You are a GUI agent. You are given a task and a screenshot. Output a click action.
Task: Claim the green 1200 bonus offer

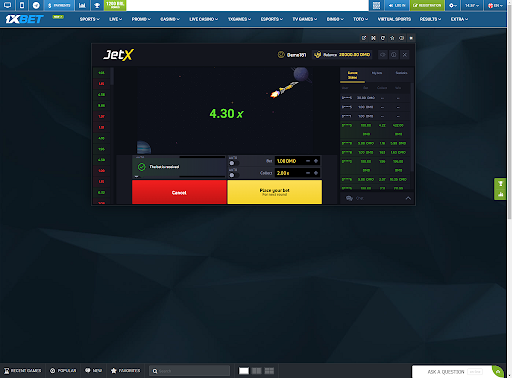pos(115,5)
